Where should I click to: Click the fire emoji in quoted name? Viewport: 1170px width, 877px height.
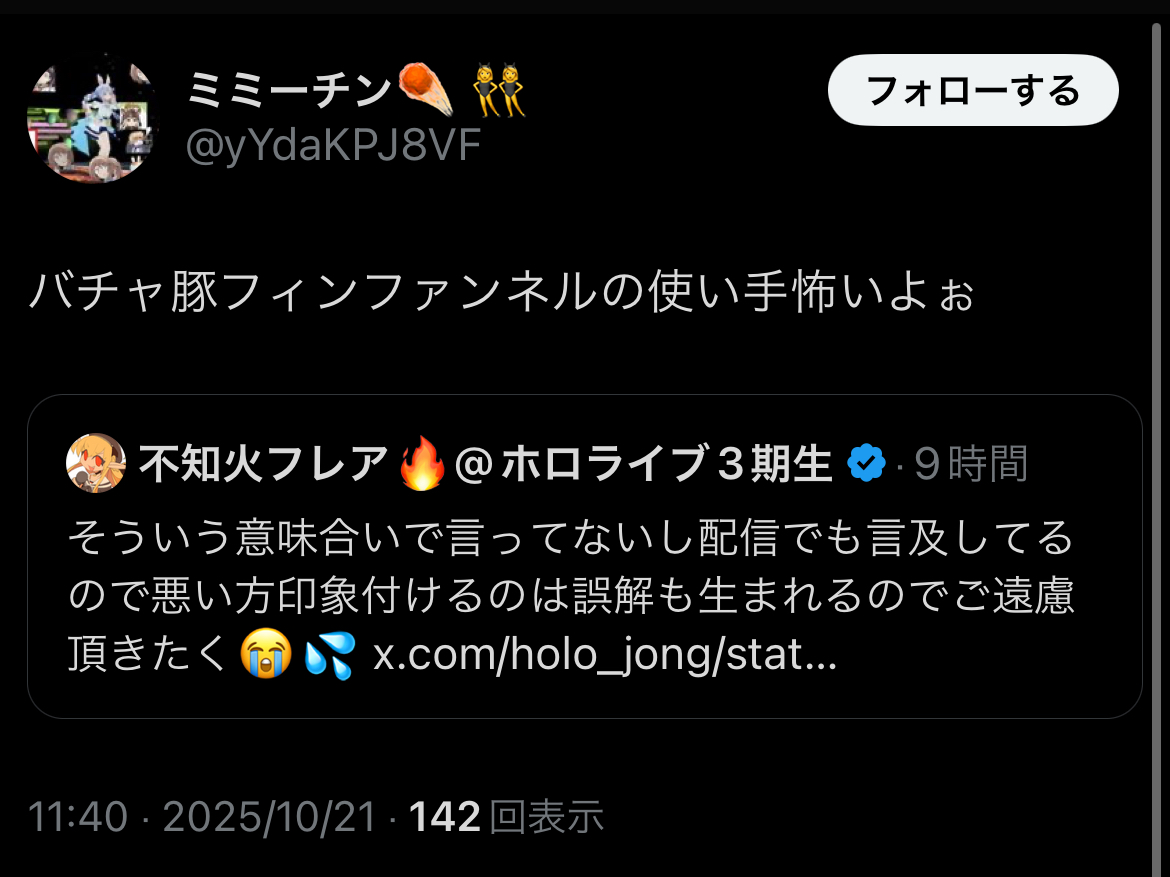point(422,463)
